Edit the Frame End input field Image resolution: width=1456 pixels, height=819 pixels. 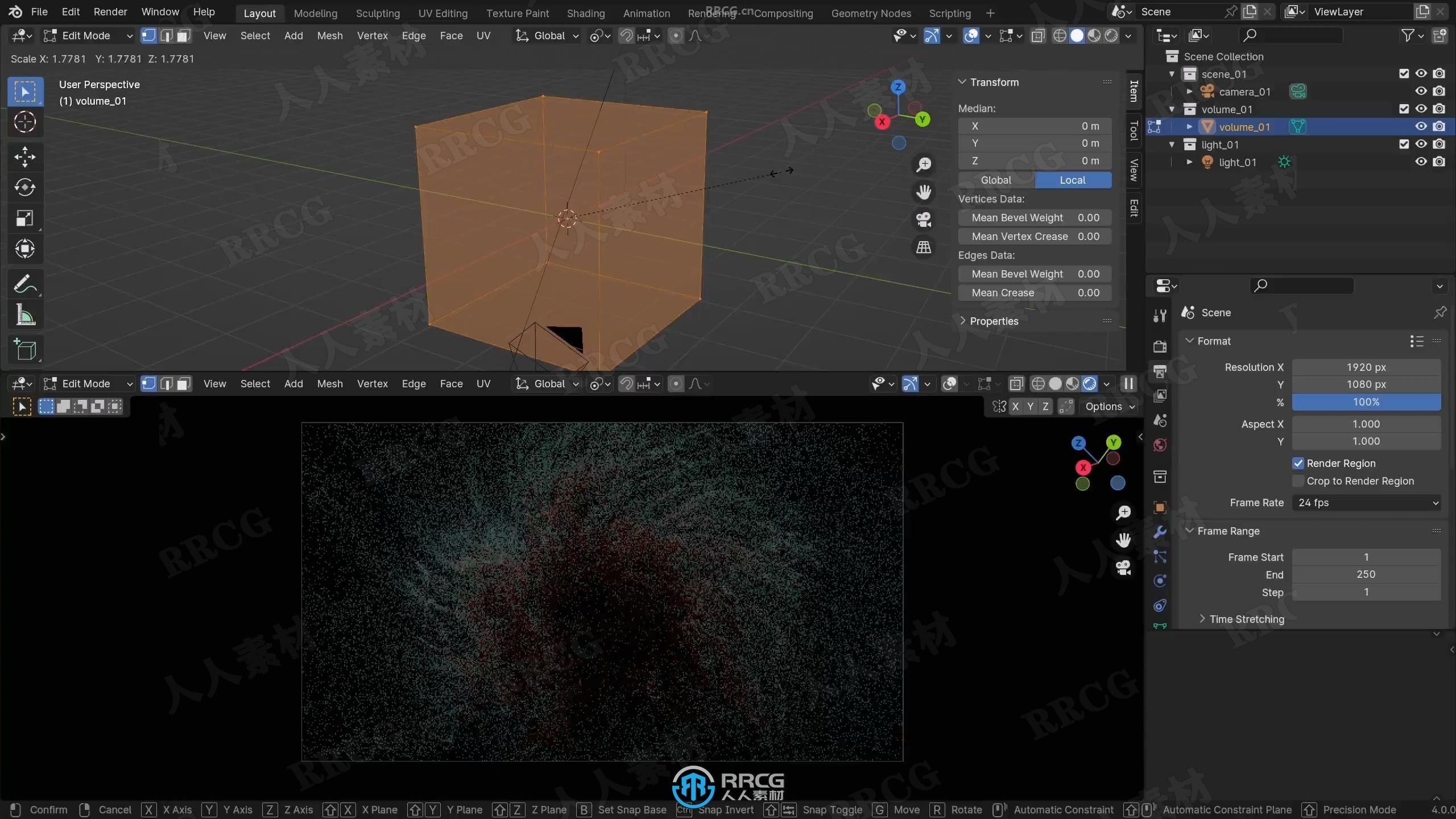coord(1367,574)
